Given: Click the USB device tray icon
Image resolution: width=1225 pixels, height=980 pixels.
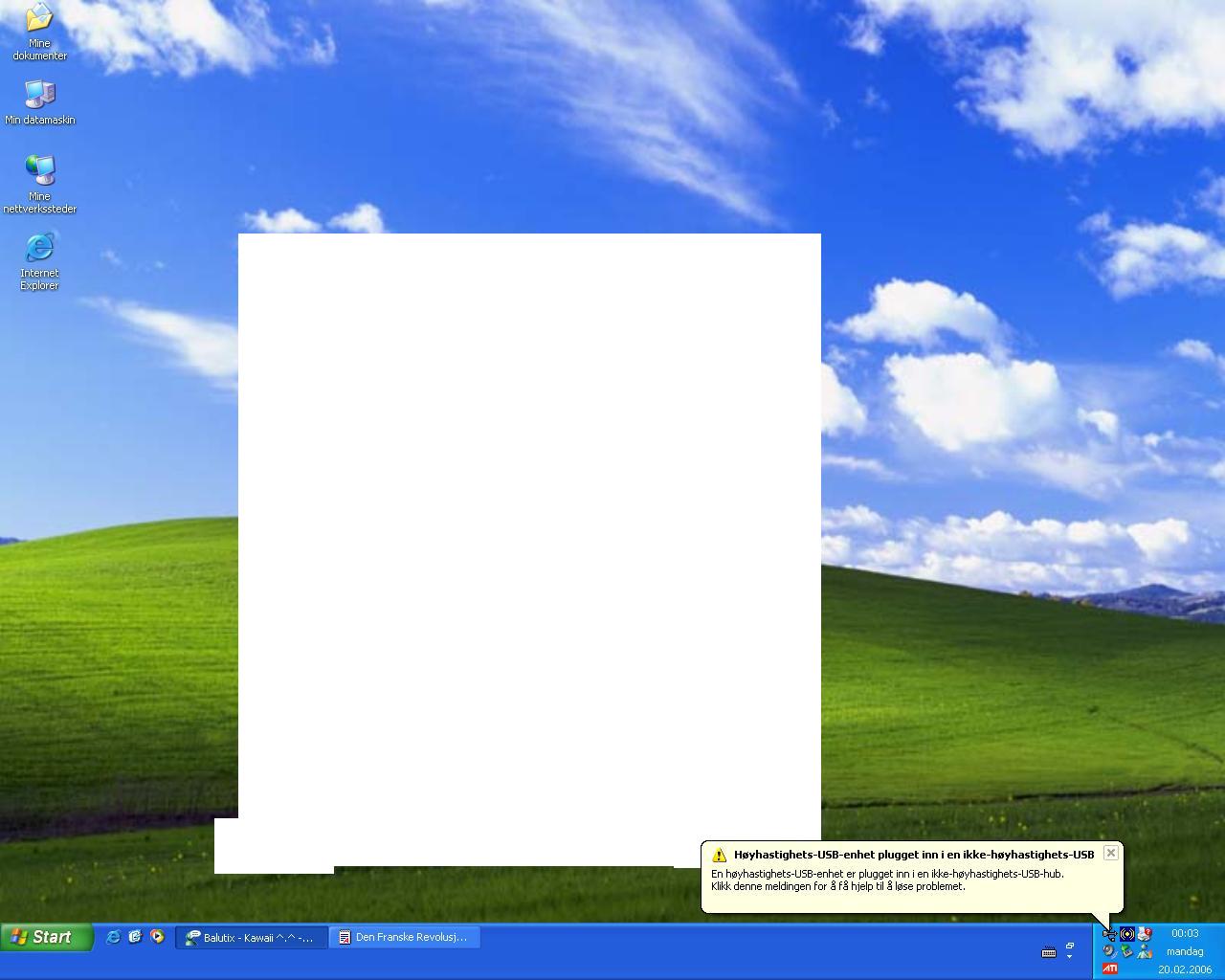Looking at the screenshot, I should pyautogui.click(x=1109, y=934).
